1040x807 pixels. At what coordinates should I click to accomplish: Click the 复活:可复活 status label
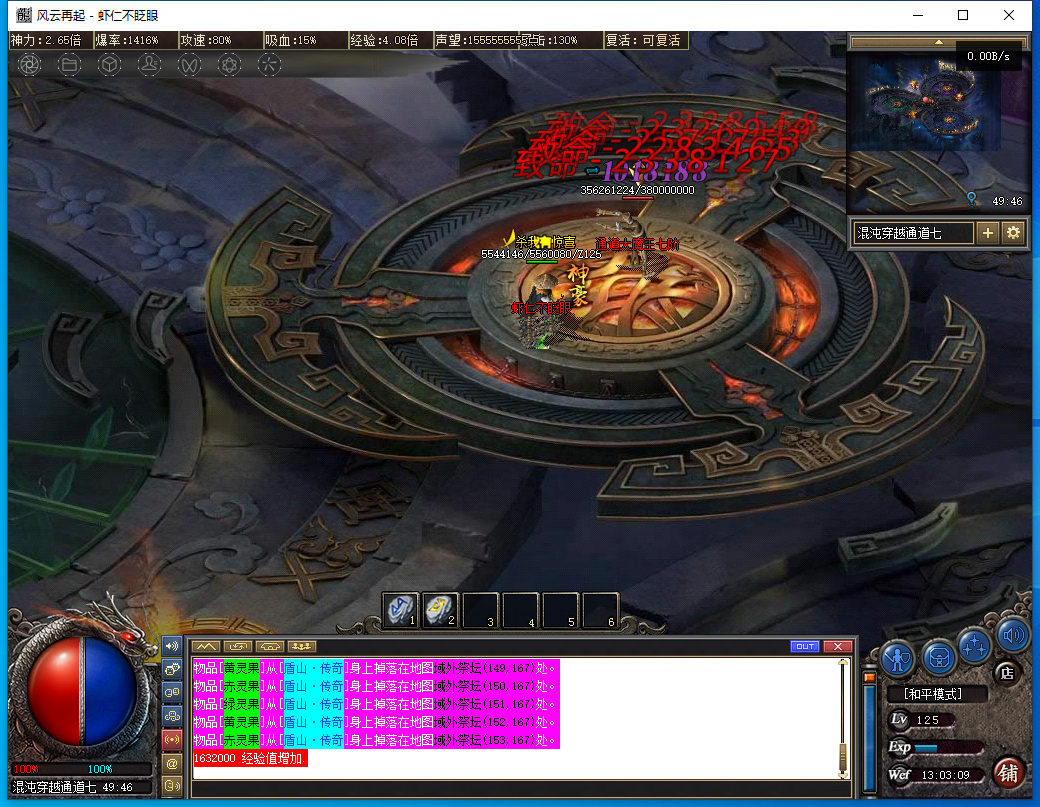pyautogui.click(x=643, y=40)
